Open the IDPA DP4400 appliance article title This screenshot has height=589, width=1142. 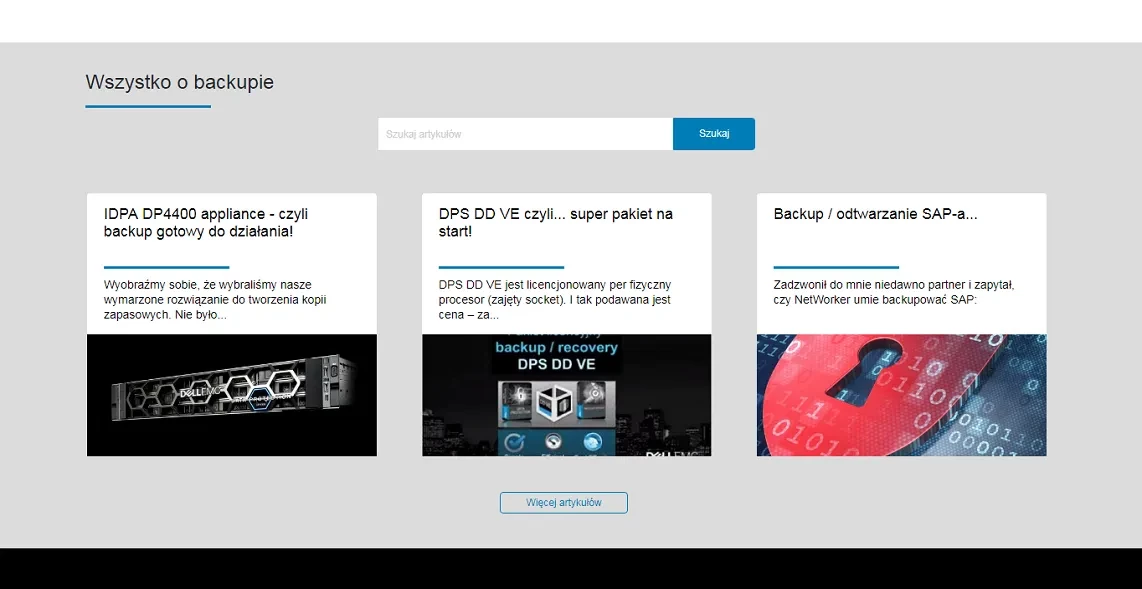point(206,223)
